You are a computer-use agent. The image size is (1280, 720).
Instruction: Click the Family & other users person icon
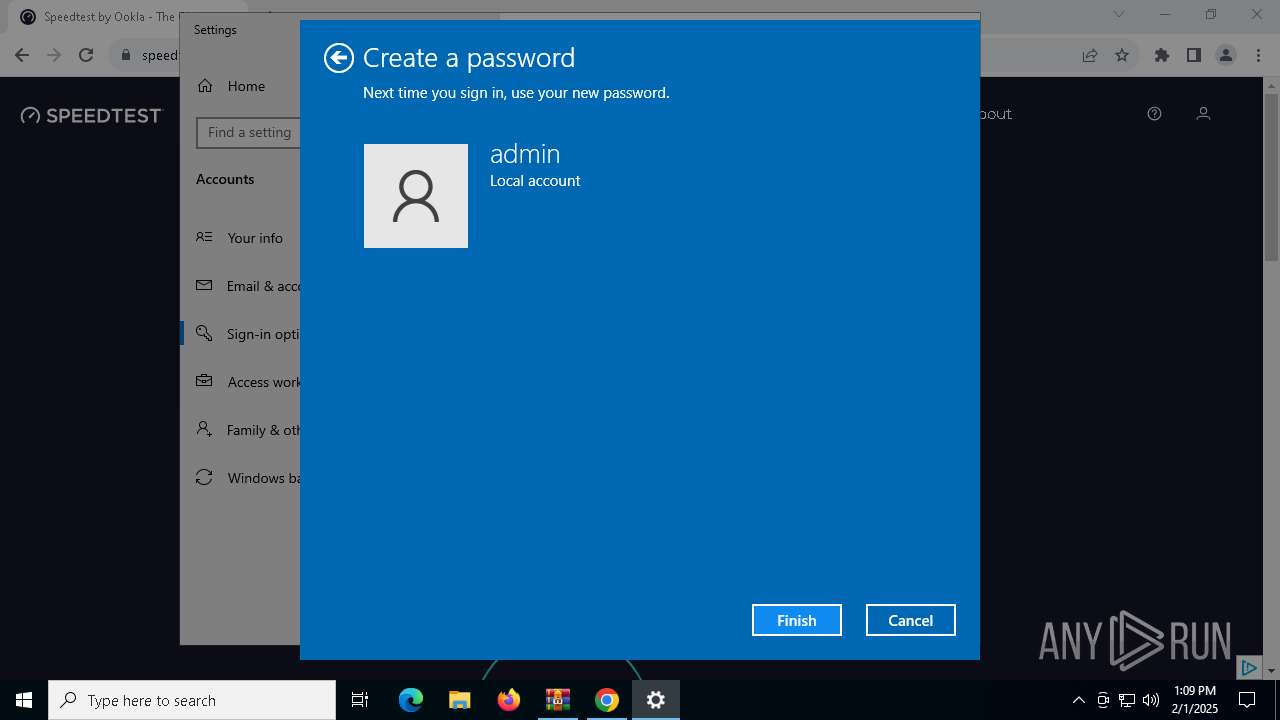click(204, 429)
